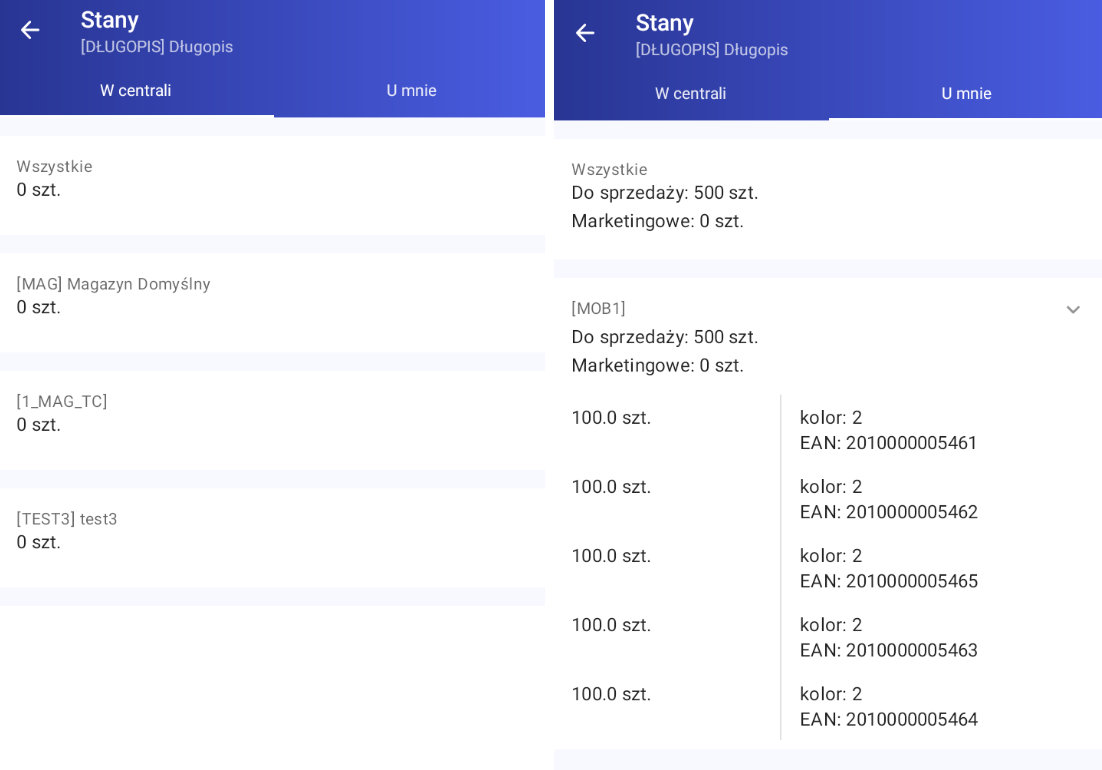Viewport: 1102px width, 770px height.
Task: Go back using left screen's arrow icon
Action: (x=30, y=30)
